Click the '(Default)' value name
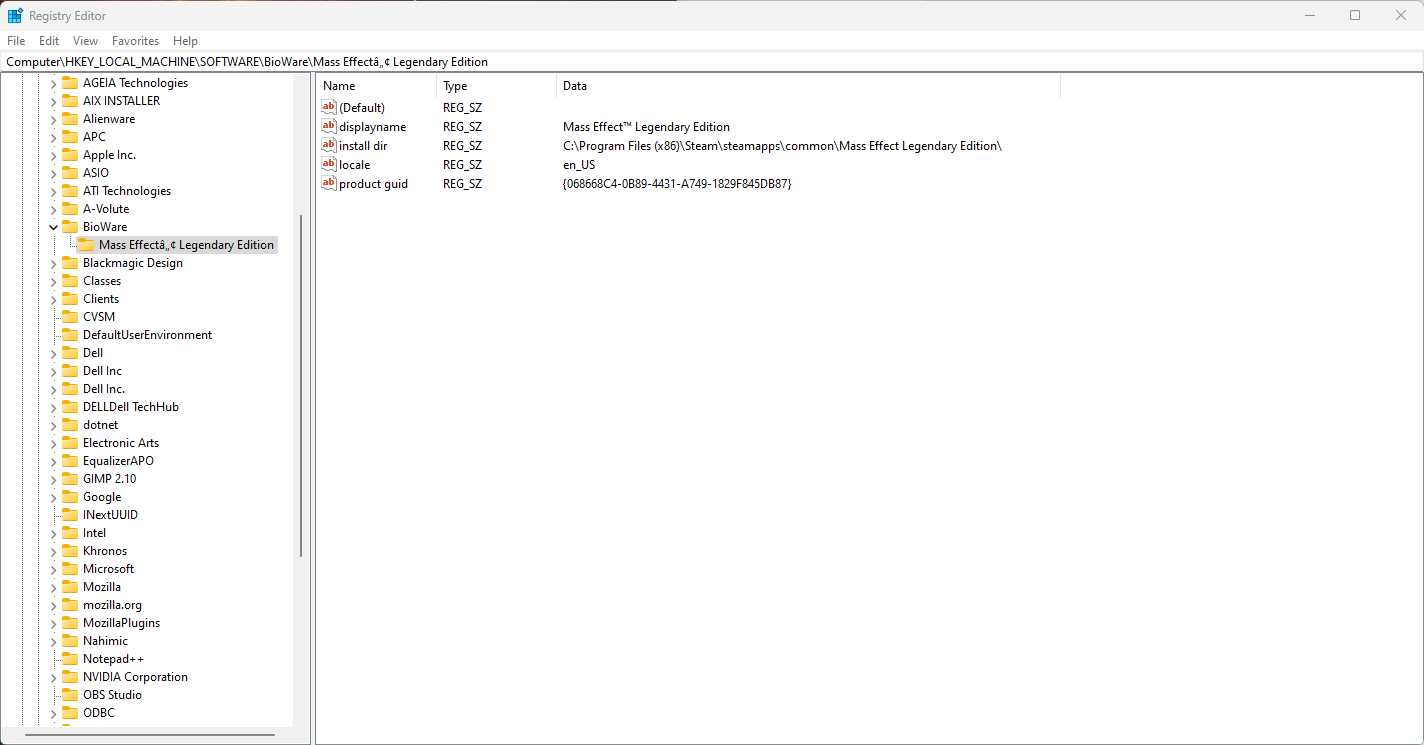 pos(362,108)
